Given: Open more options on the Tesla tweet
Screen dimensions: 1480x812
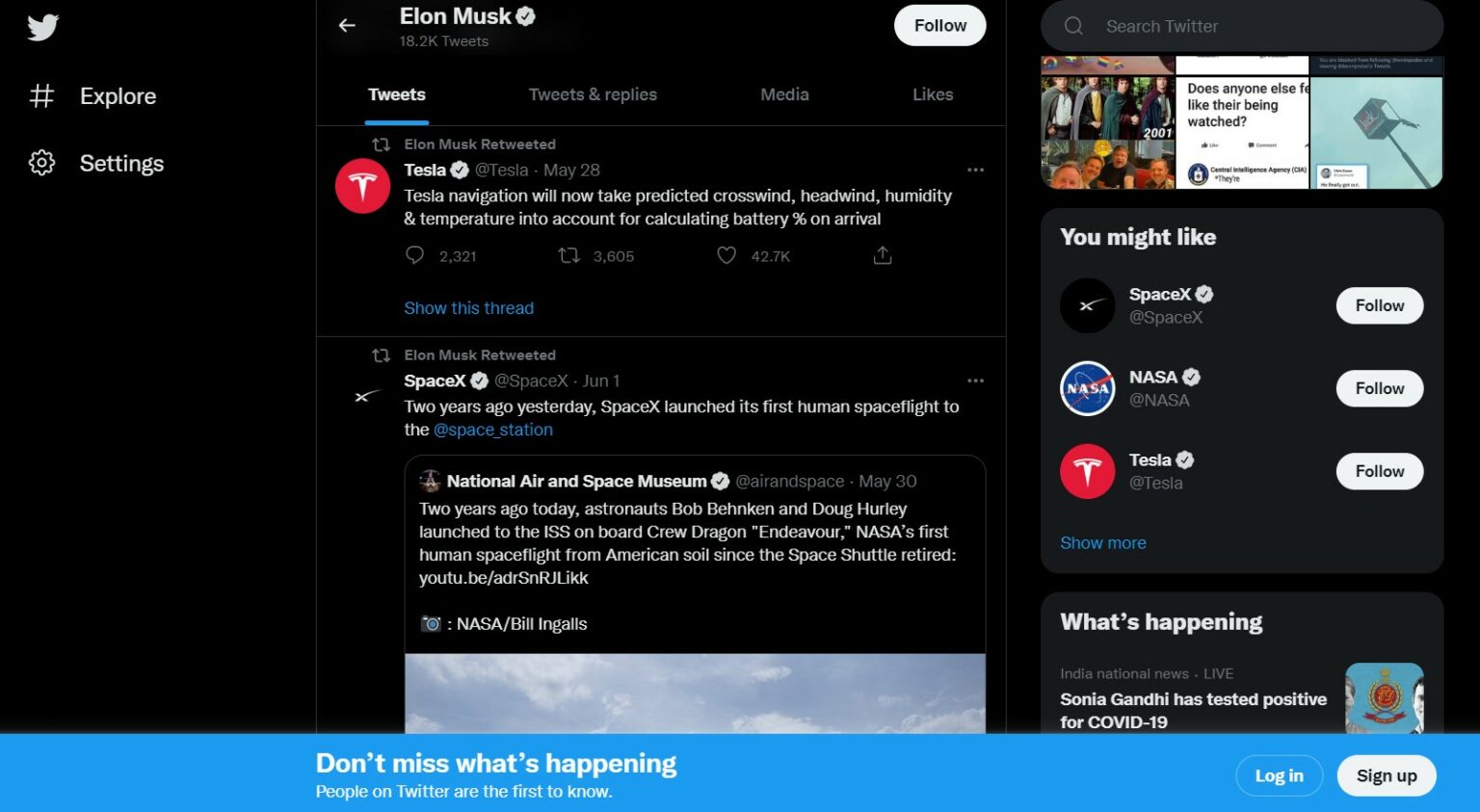Looking at the screenshot, I should pos(975,170).
